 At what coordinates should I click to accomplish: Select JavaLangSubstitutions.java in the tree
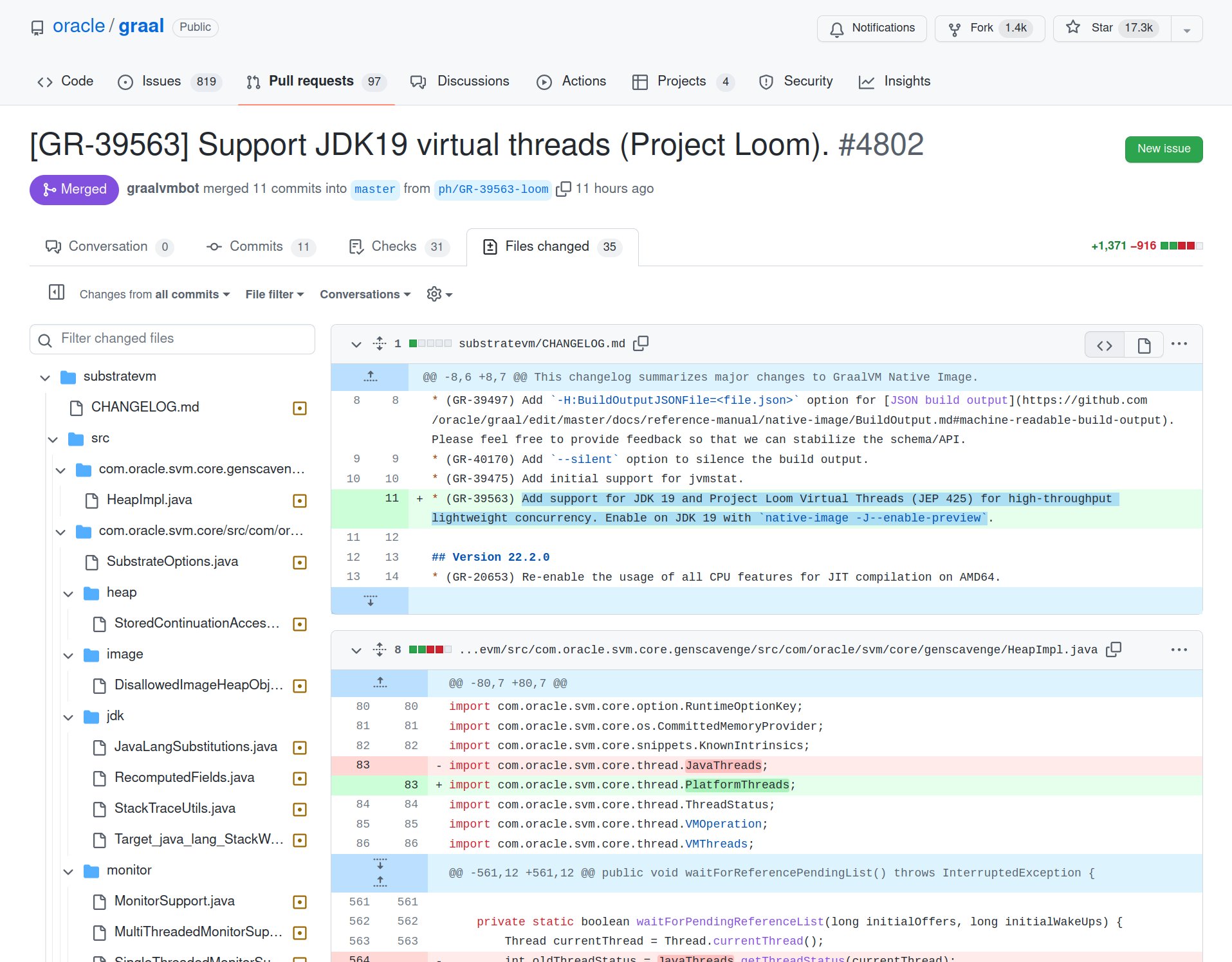coord(196,747)
